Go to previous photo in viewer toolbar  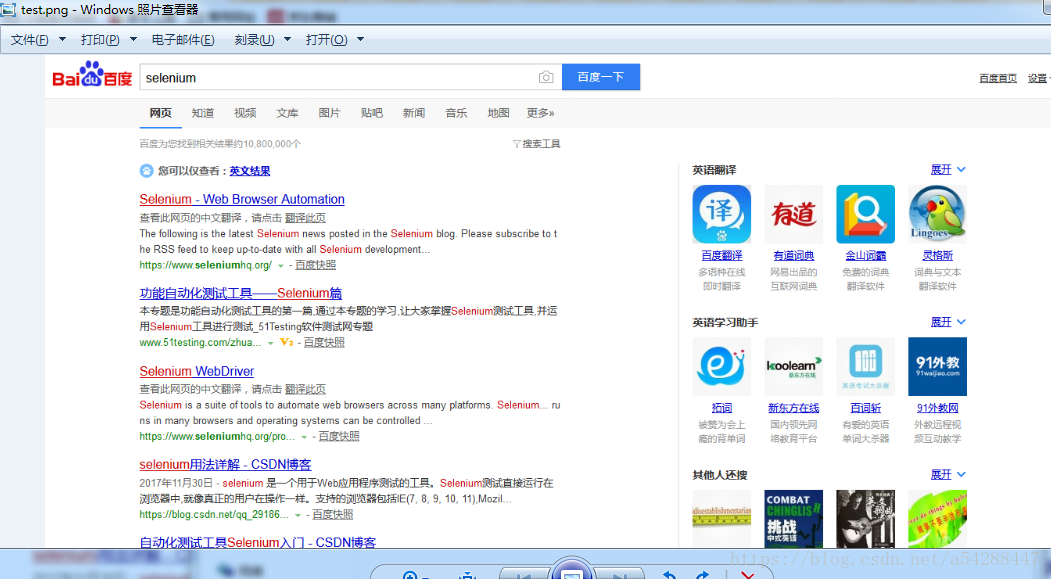[524, 574]
